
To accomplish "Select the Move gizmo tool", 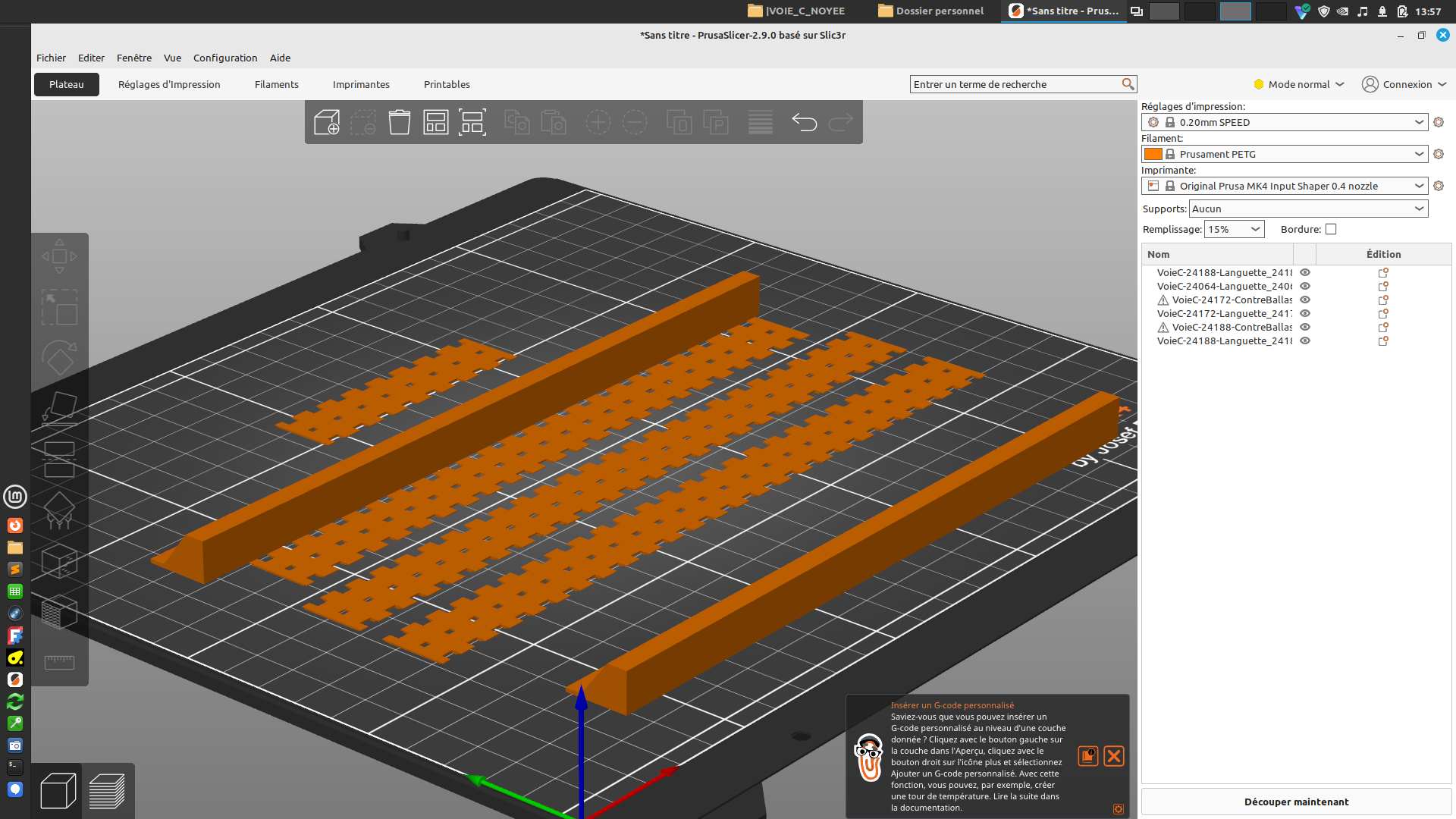I will 59,256.
